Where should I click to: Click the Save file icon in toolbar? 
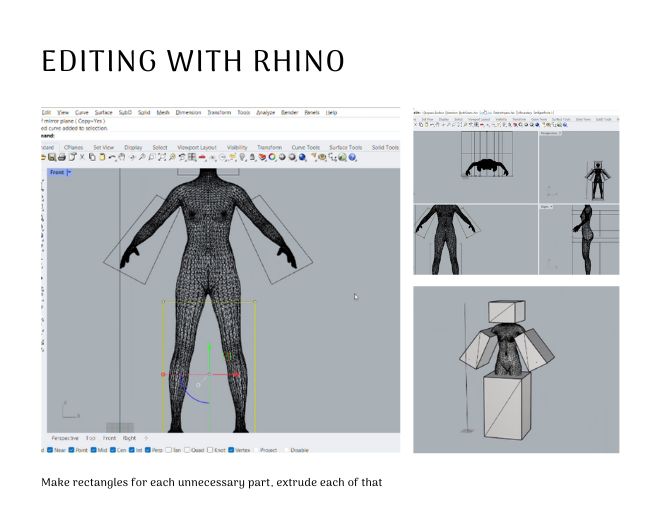pos(51,157)
